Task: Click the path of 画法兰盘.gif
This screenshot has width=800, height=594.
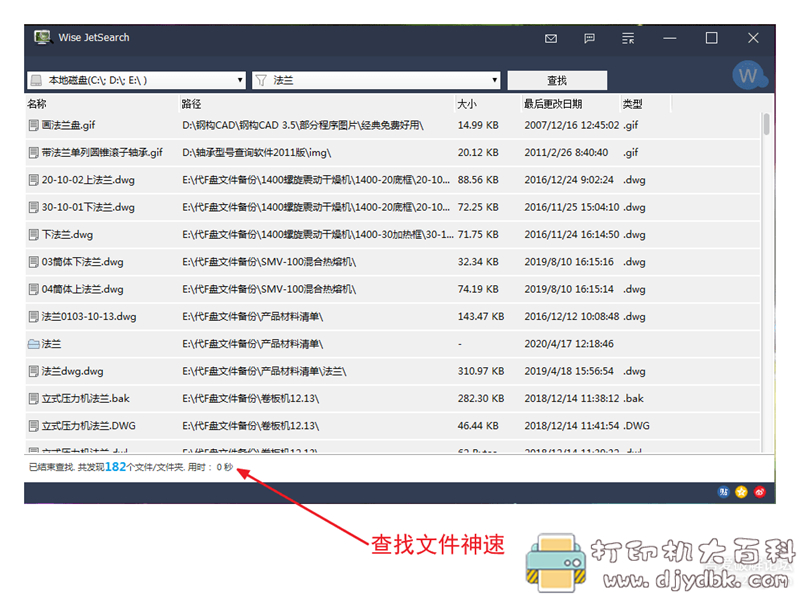Action: click(303, 125)
